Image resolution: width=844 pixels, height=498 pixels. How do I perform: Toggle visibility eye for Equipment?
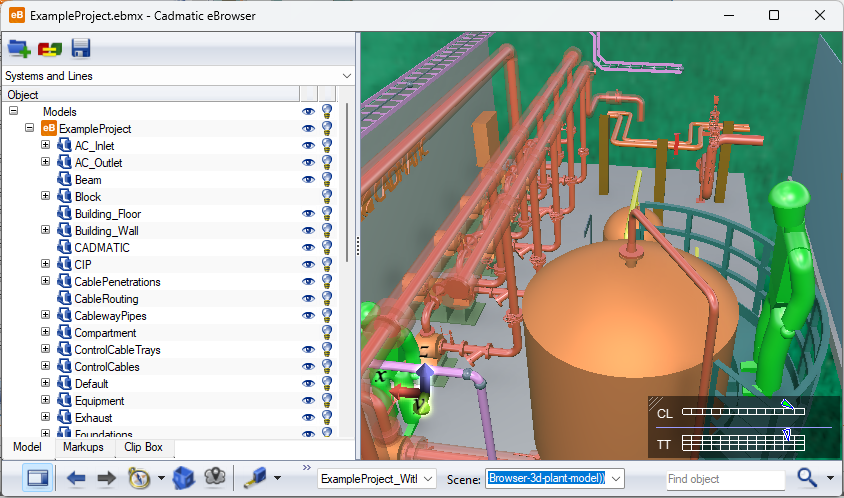(308, 401)
